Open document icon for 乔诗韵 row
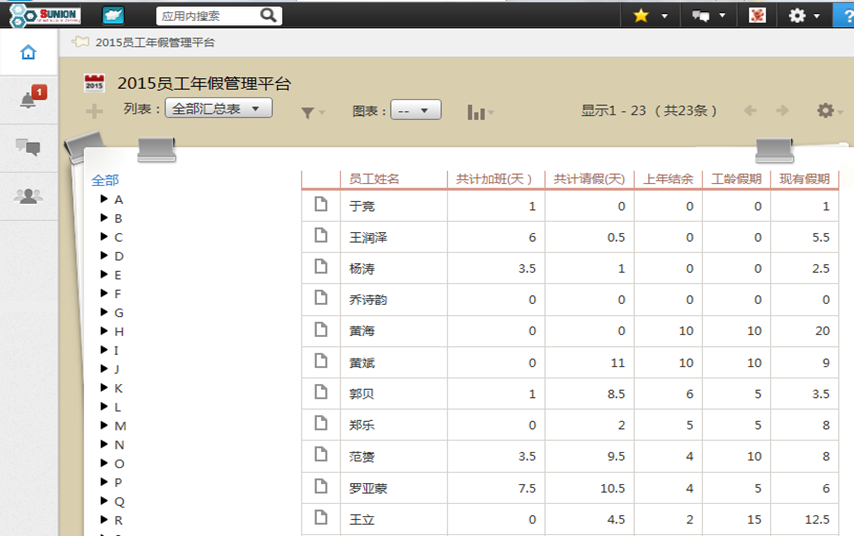The height and width of the screenshot is (536, 854). tap(321, 297)
